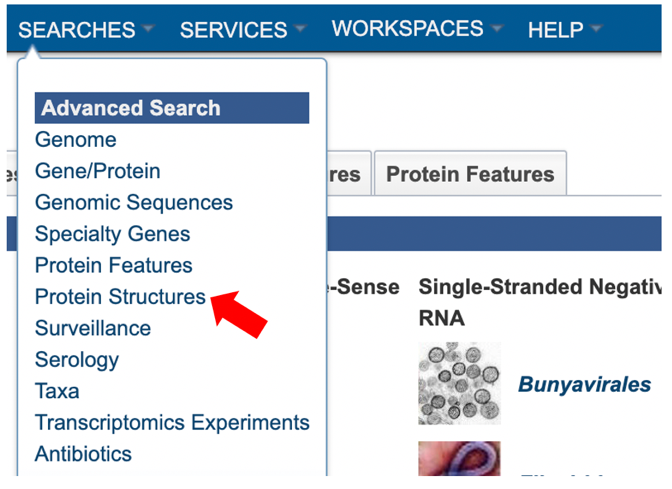Choose Taxa search option

[57, 391]
